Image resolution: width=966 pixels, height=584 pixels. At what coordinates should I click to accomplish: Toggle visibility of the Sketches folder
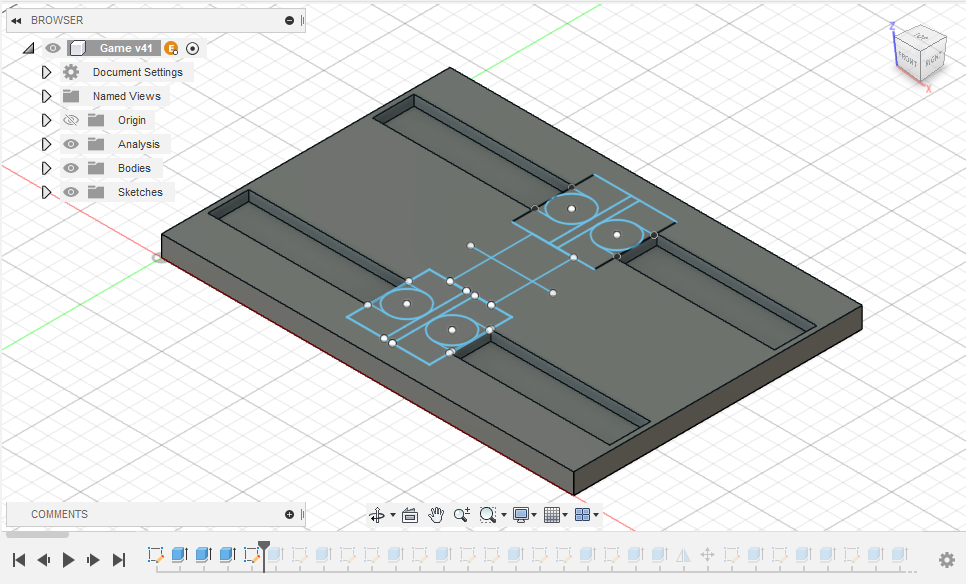70,192
